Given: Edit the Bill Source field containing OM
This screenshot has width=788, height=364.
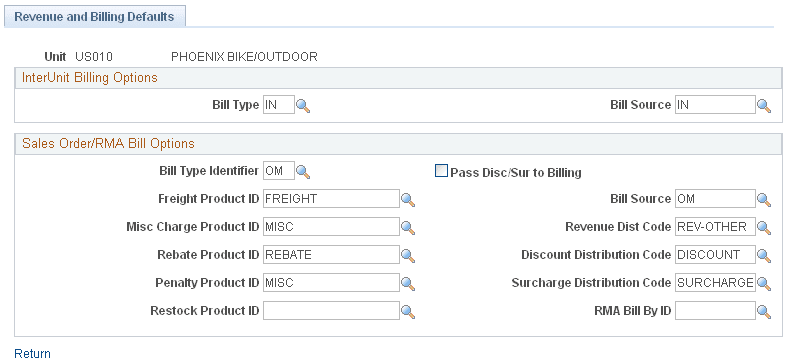Looking at the screenshot, I should pyautogui.click(x=715, y=199).
